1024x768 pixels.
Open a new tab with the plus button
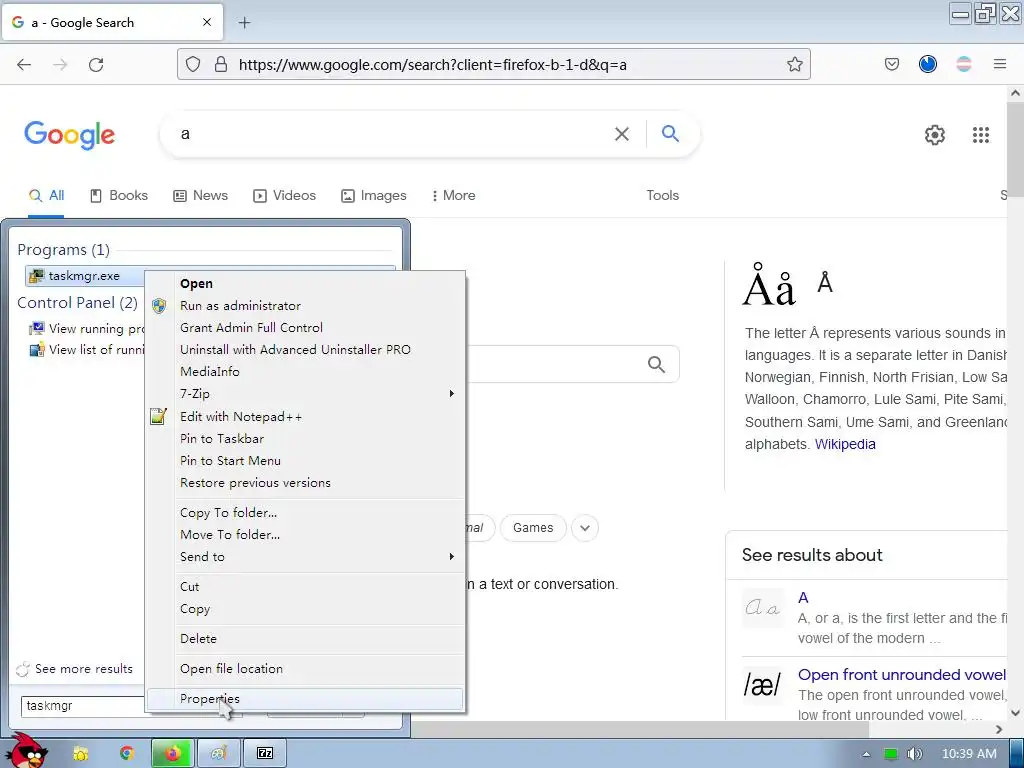pos(244,23)
